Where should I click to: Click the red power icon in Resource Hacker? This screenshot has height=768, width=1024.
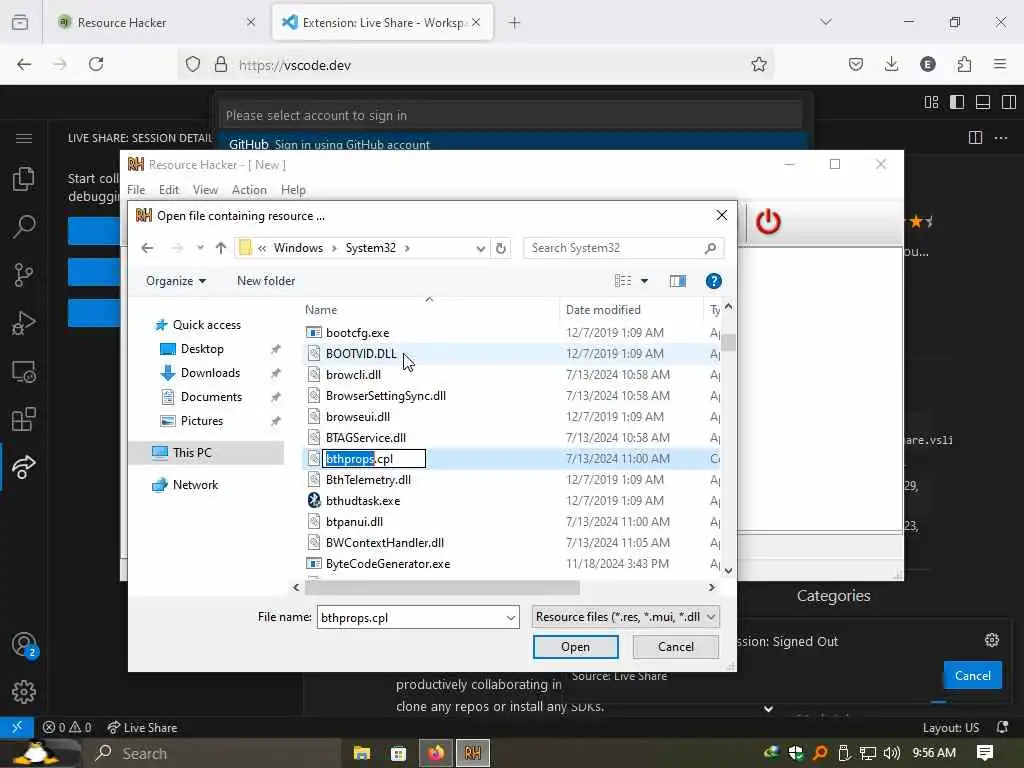point(768,222)
